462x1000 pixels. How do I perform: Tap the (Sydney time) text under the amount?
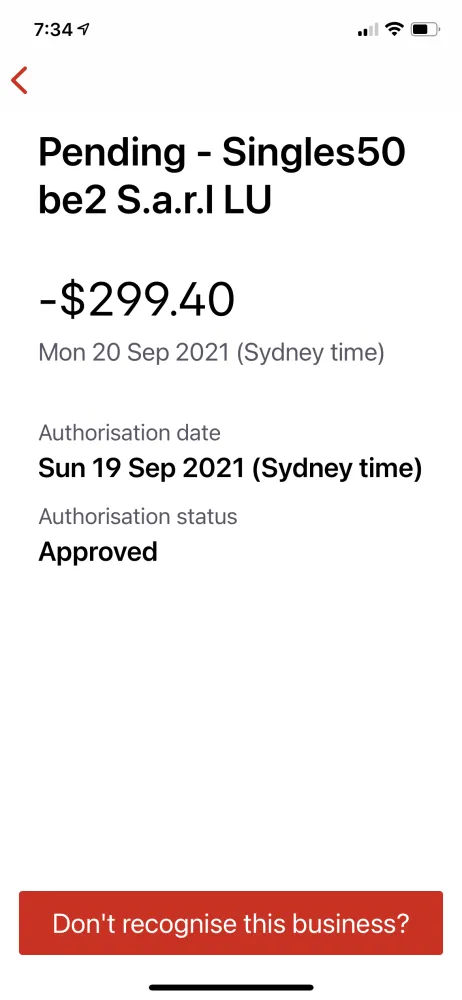tap(310, 352)
